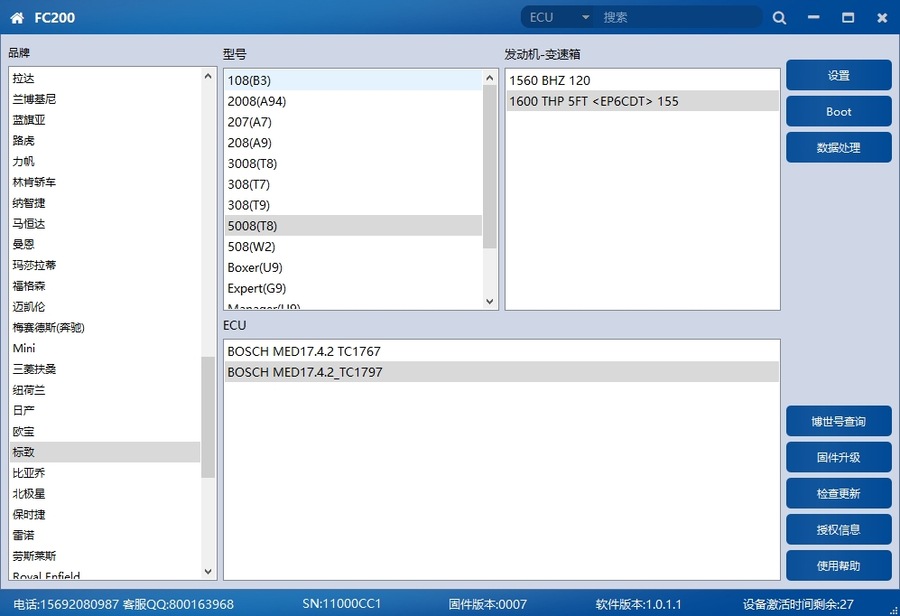Select brand 曼恩
Image resolution: width=900 pixels, height=616 pixels.
coord(105,244)
